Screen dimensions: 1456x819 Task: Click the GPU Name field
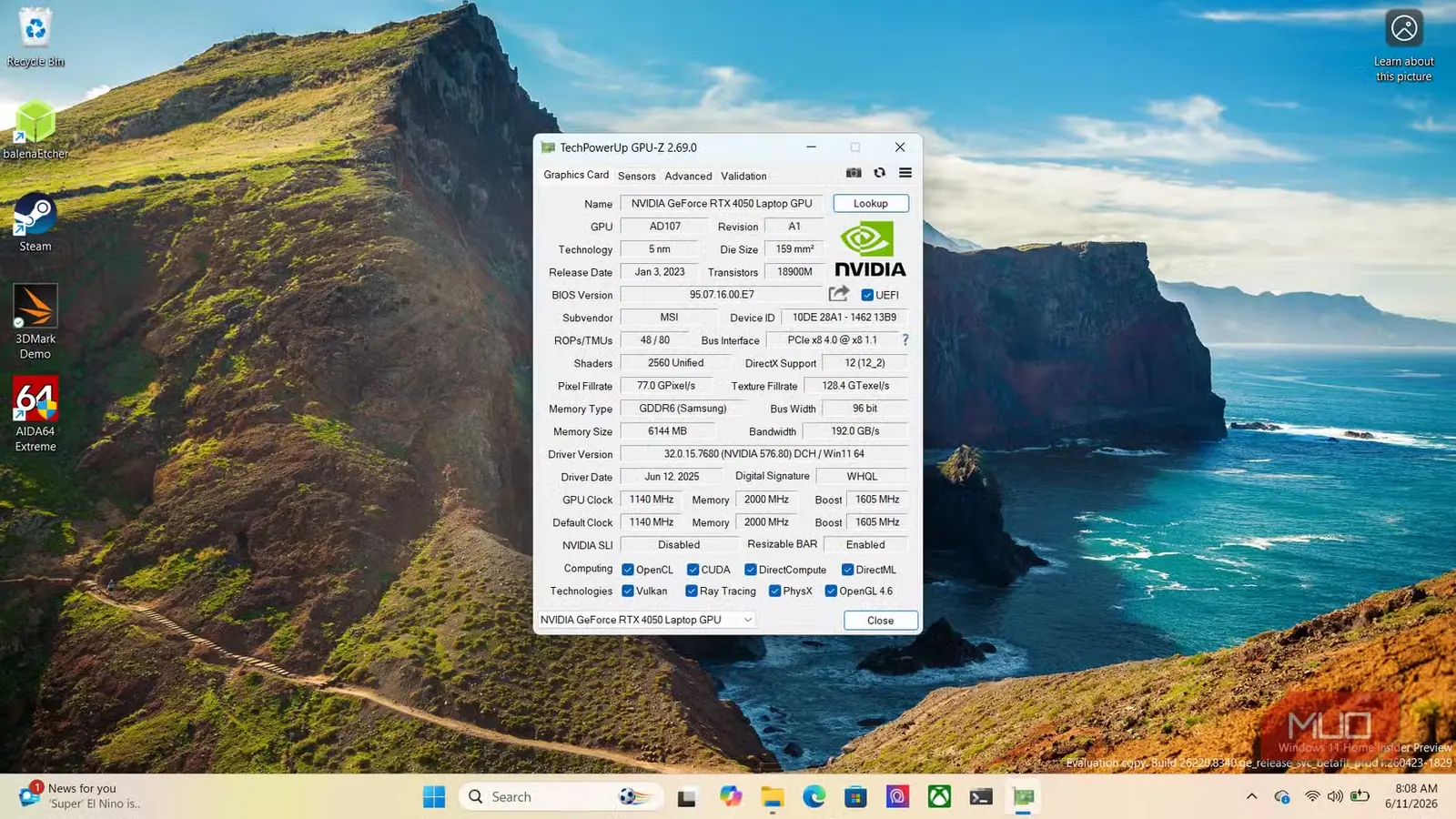(722, 204)
